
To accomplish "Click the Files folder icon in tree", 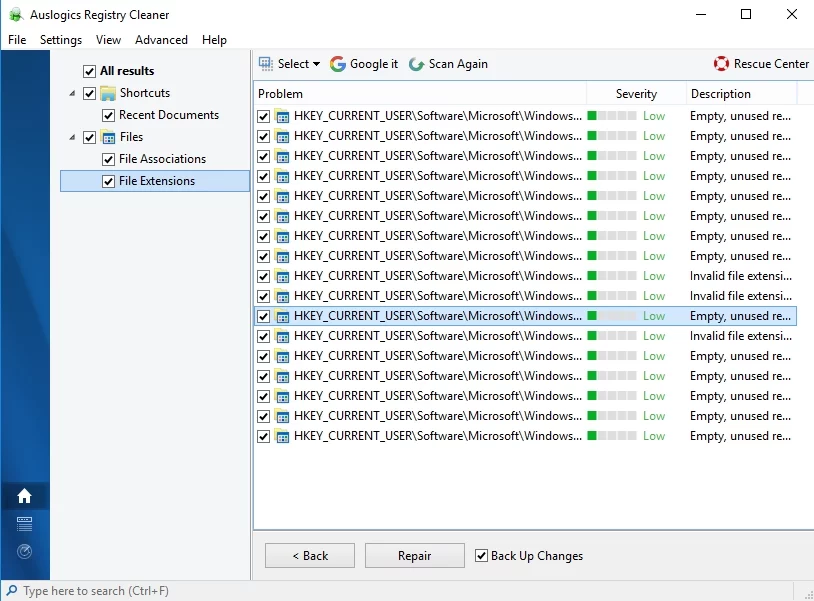I will 108,137.
